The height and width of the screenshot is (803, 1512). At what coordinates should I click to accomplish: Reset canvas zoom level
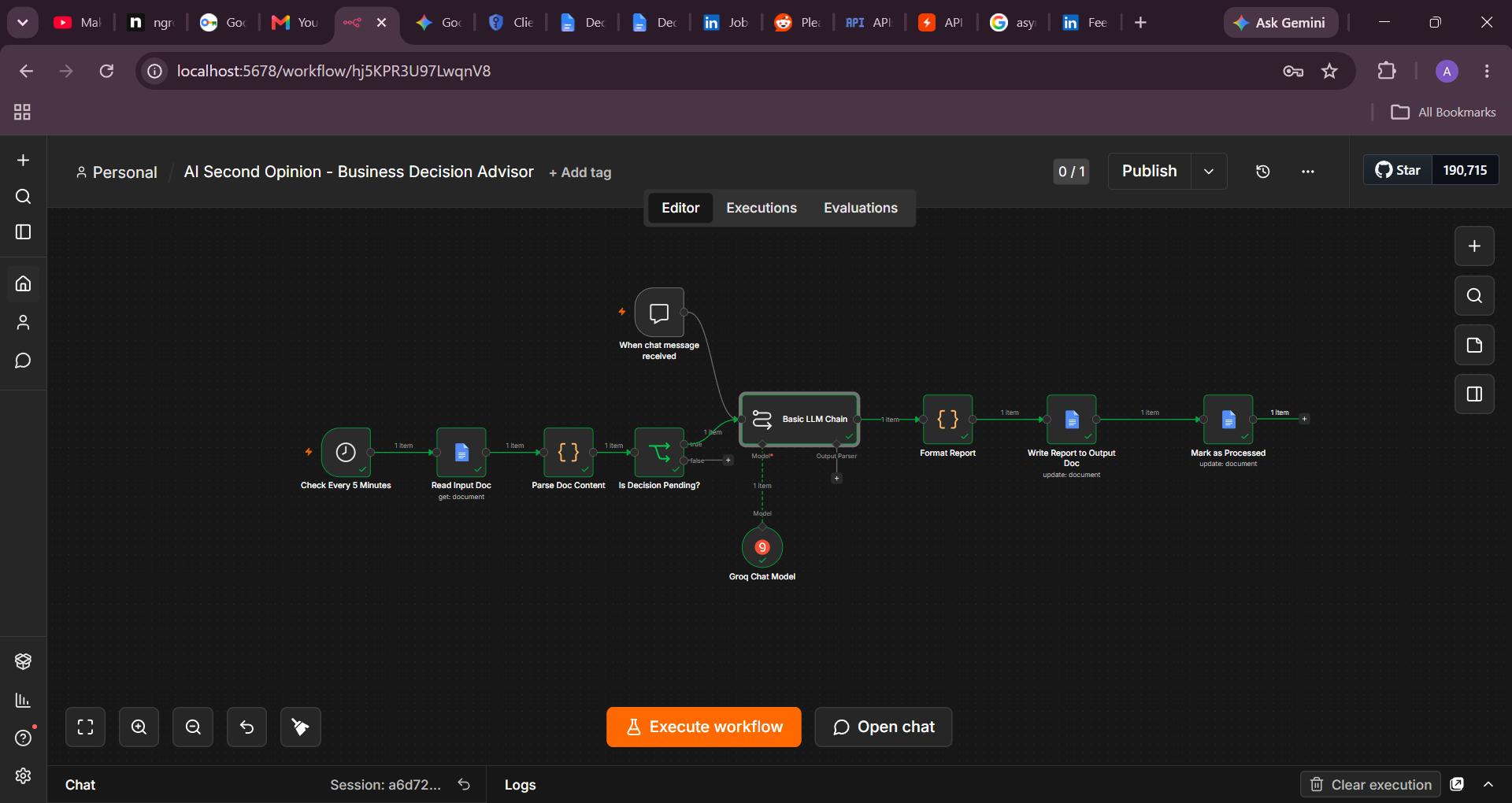[x=246, y=727]
